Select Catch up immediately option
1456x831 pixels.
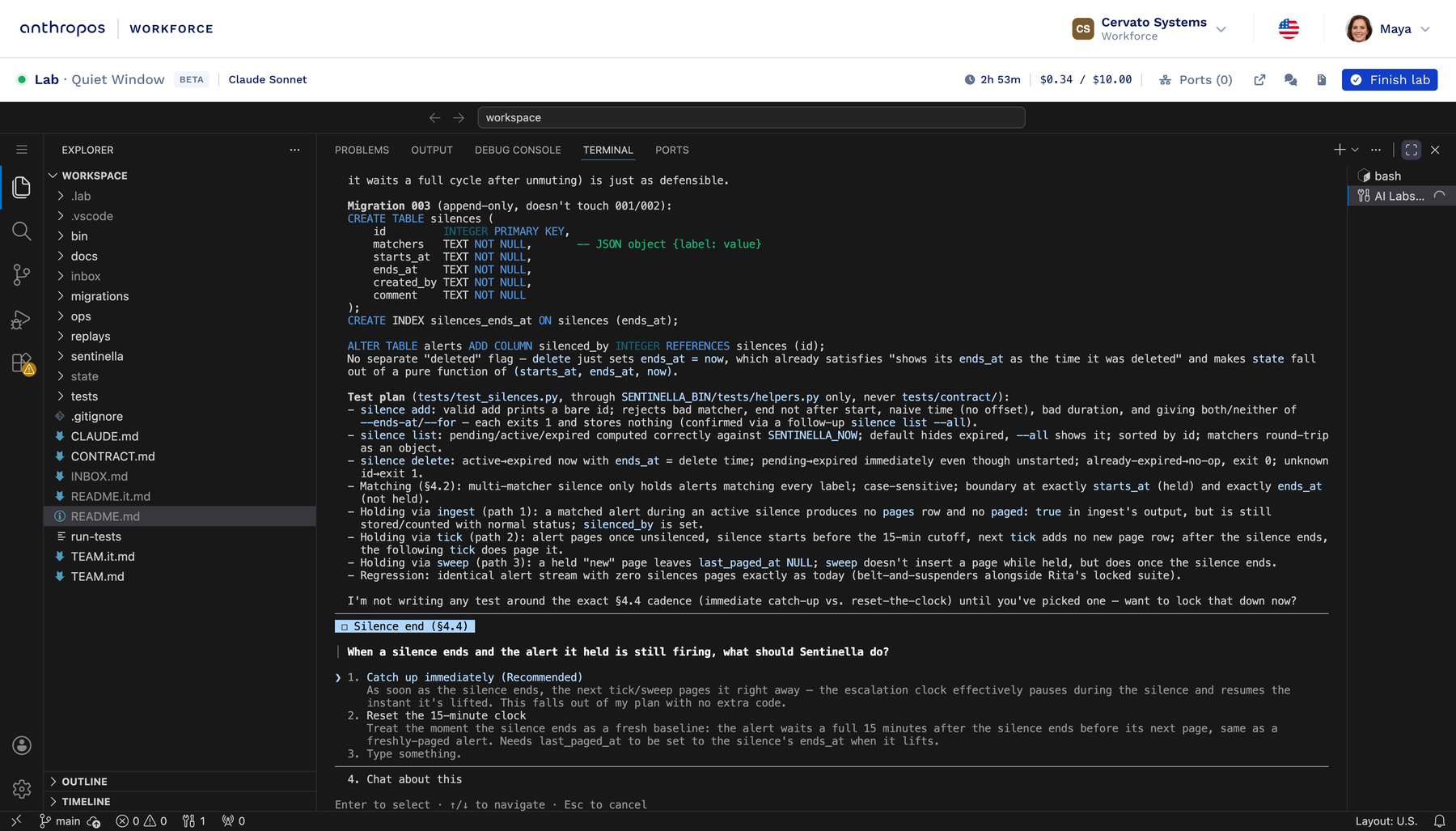click(x=474, y=677)
